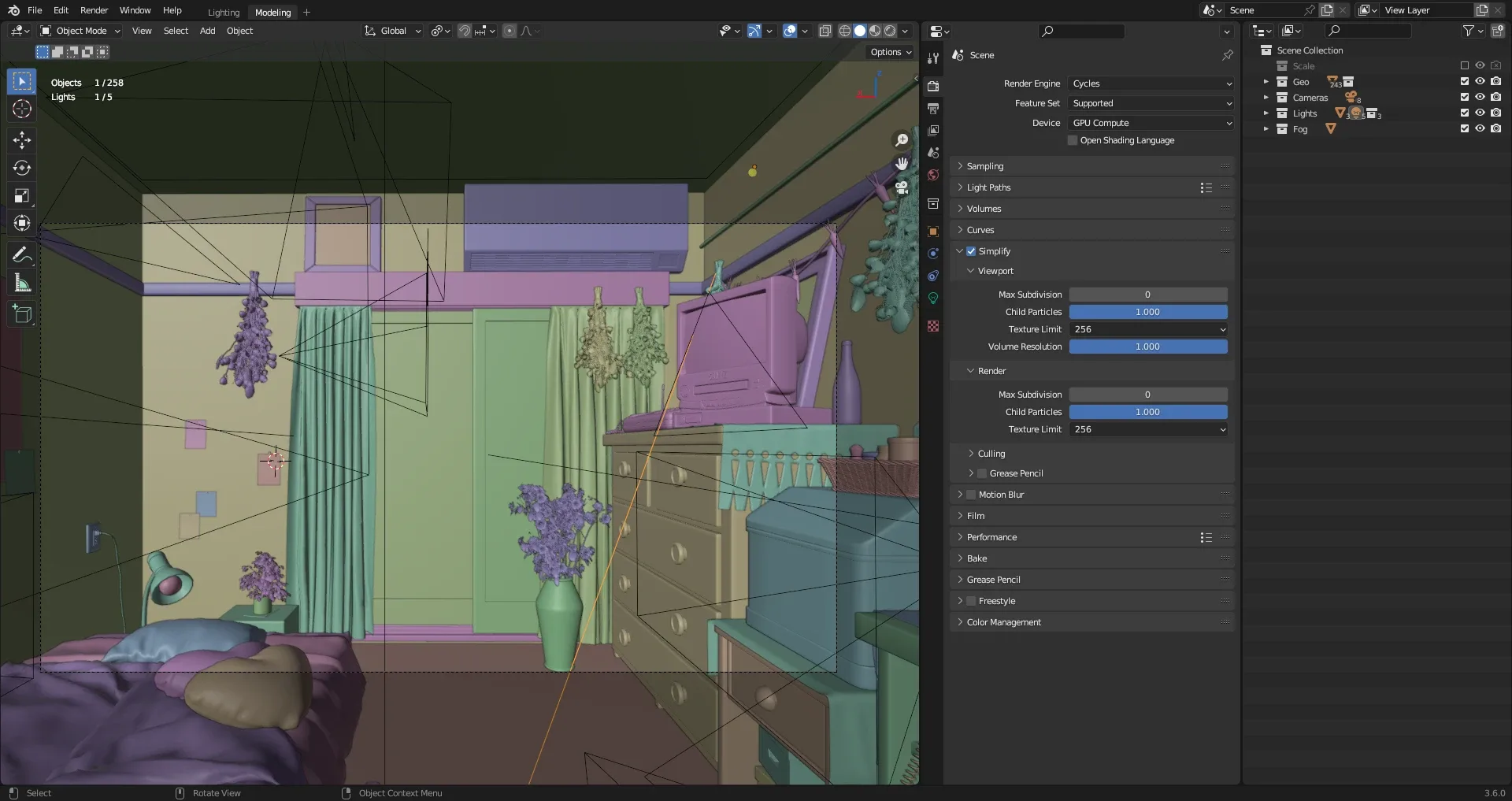
Task: Select the Move tool
Action: [x=22, y=140]
